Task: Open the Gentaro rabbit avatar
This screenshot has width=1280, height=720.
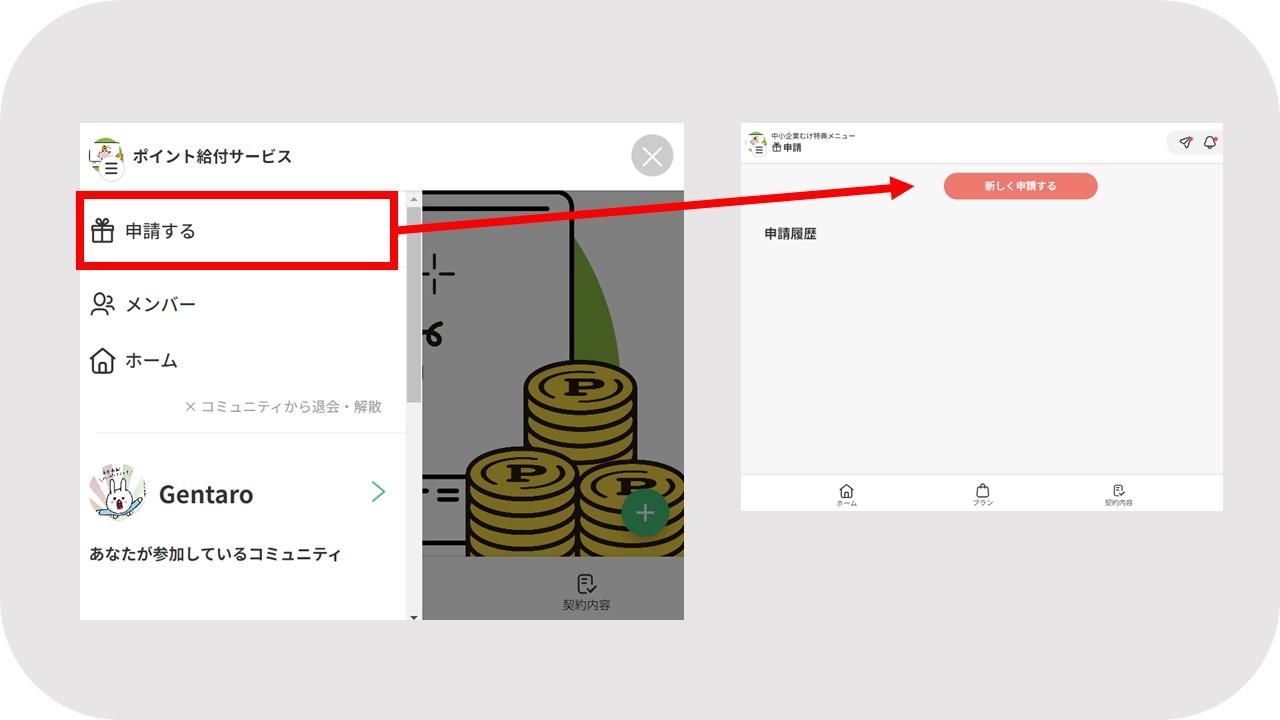Action: coord(117,492)
